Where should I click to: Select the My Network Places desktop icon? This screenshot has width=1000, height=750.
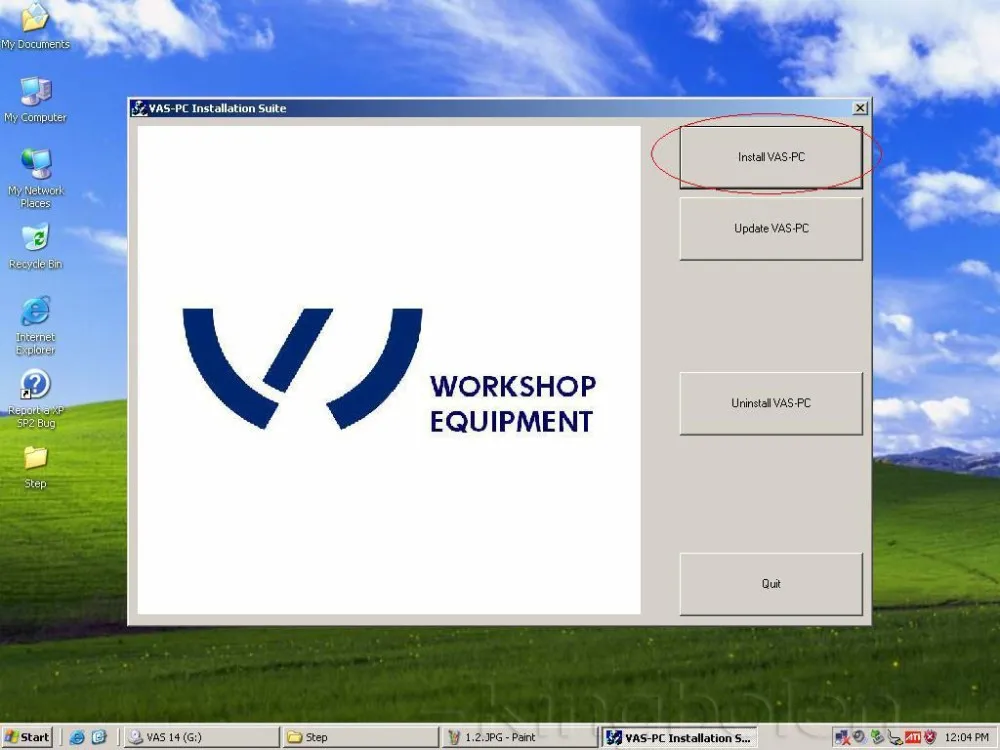(35, 179)
